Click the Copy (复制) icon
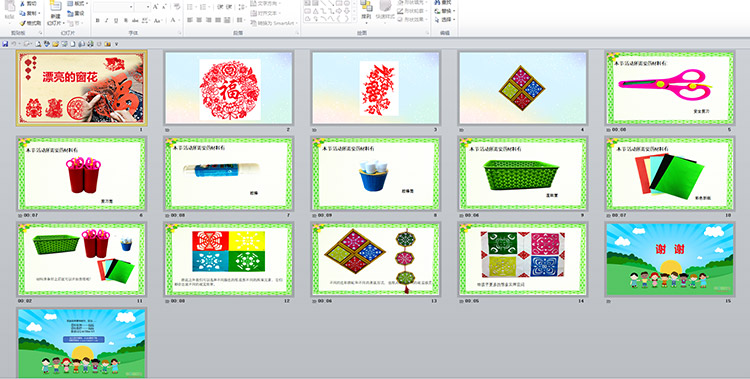Viewport: 750px width, 379px height. (x=22, y=13)
